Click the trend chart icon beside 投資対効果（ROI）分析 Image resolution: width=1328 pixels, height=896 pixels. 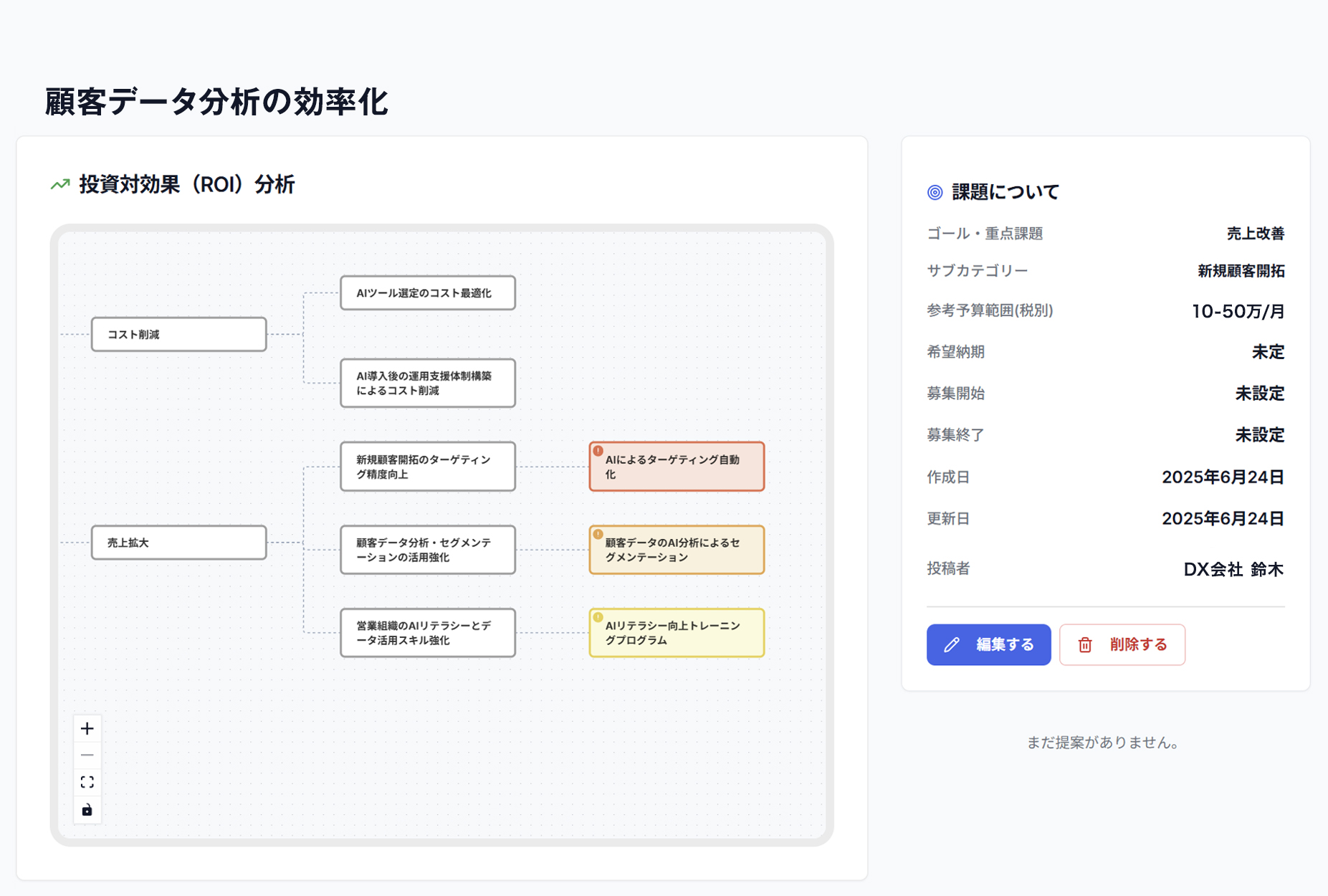59,184
